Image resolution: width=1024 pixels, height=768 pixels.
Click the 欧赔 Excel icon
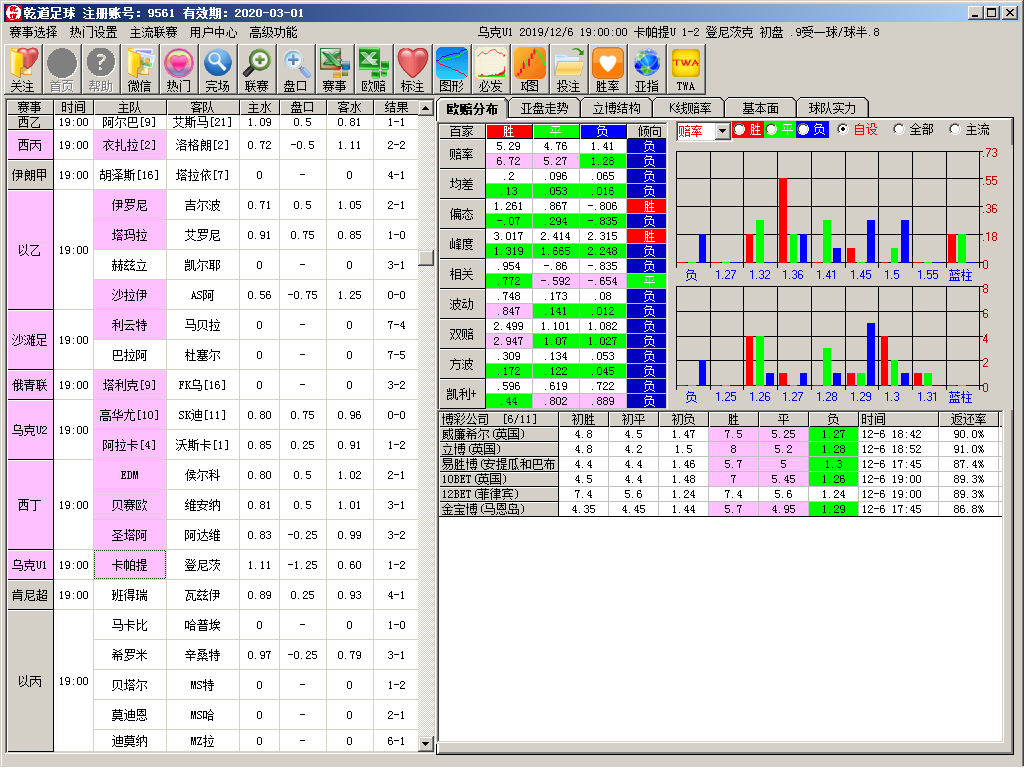click(x=373, y=69)
